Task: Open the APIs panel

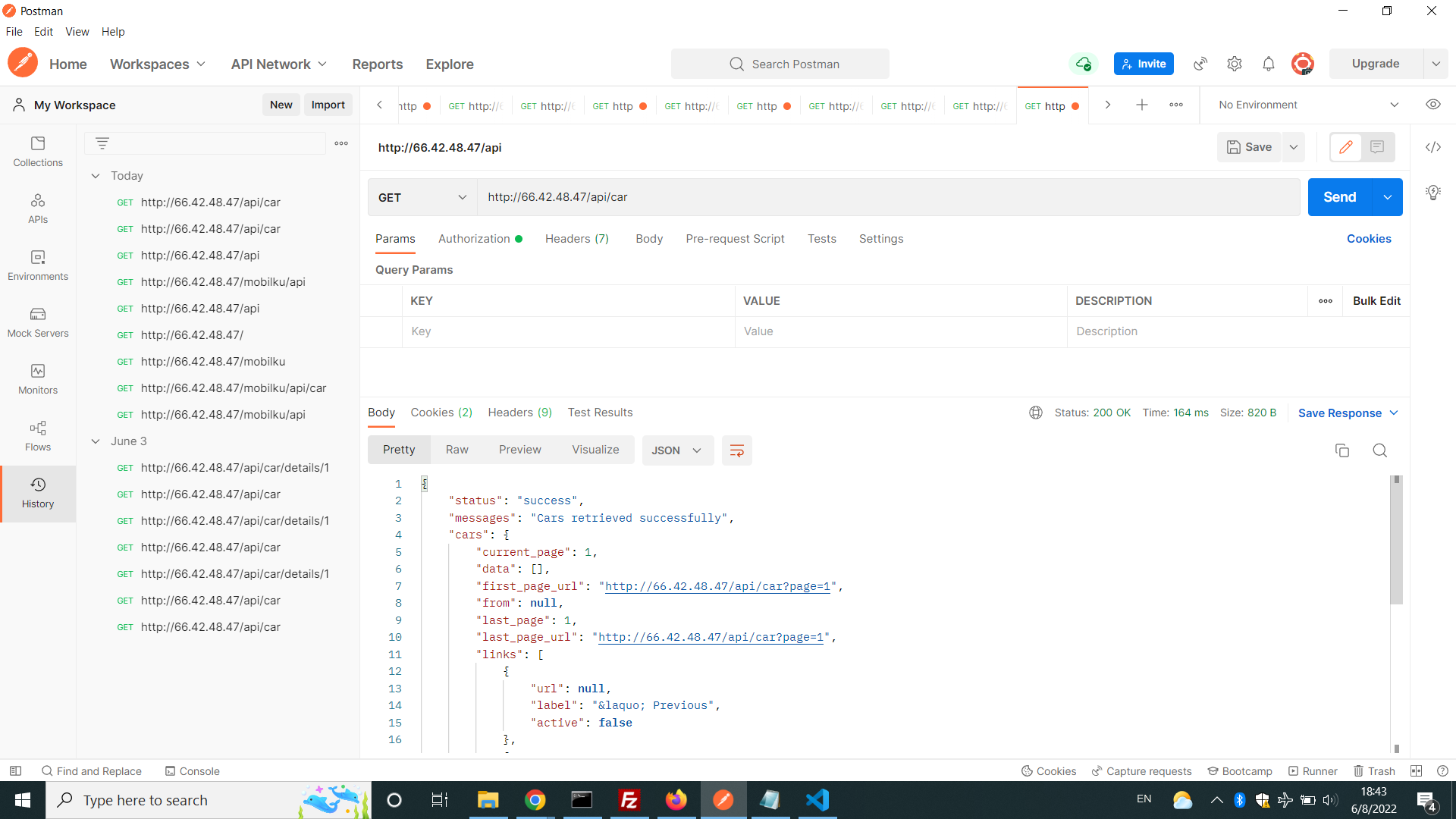Action: click(x=38, y=209)
